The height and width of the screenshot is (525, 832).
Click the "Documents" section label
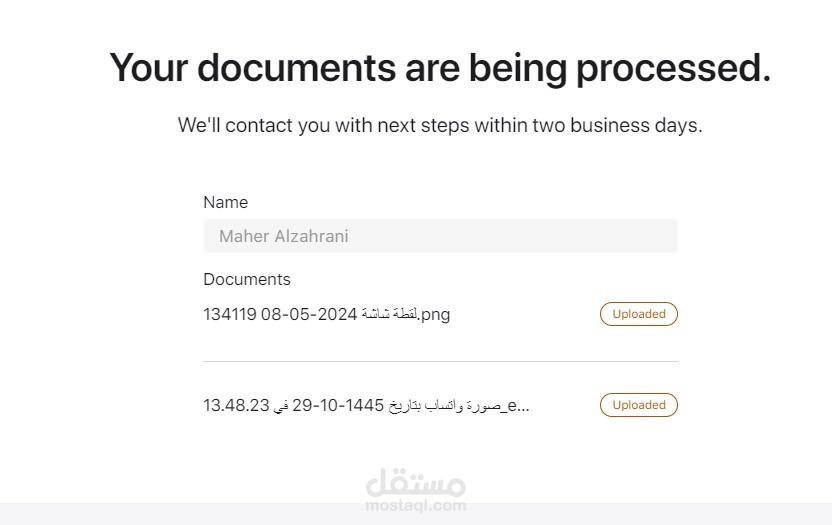247,279
